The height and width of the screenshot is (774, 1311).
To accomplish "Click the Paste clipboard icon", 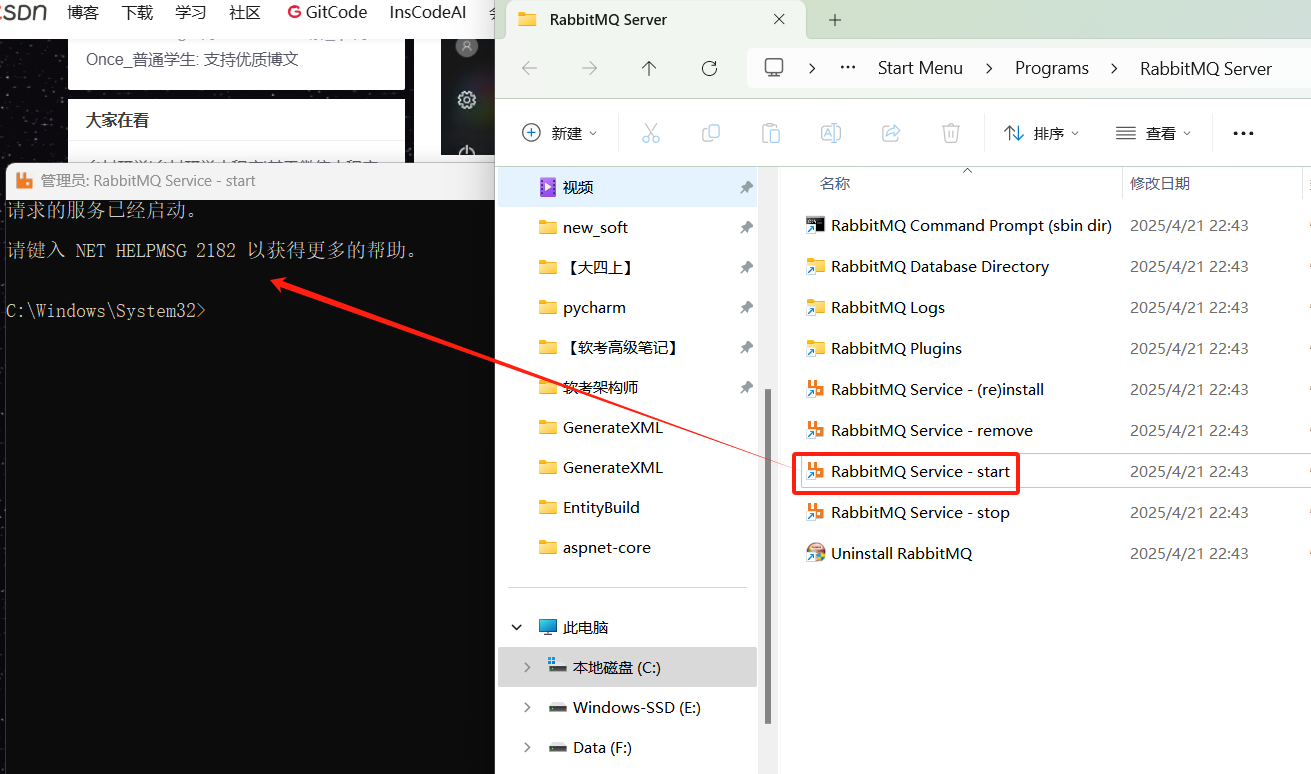I will coord(771,133).
